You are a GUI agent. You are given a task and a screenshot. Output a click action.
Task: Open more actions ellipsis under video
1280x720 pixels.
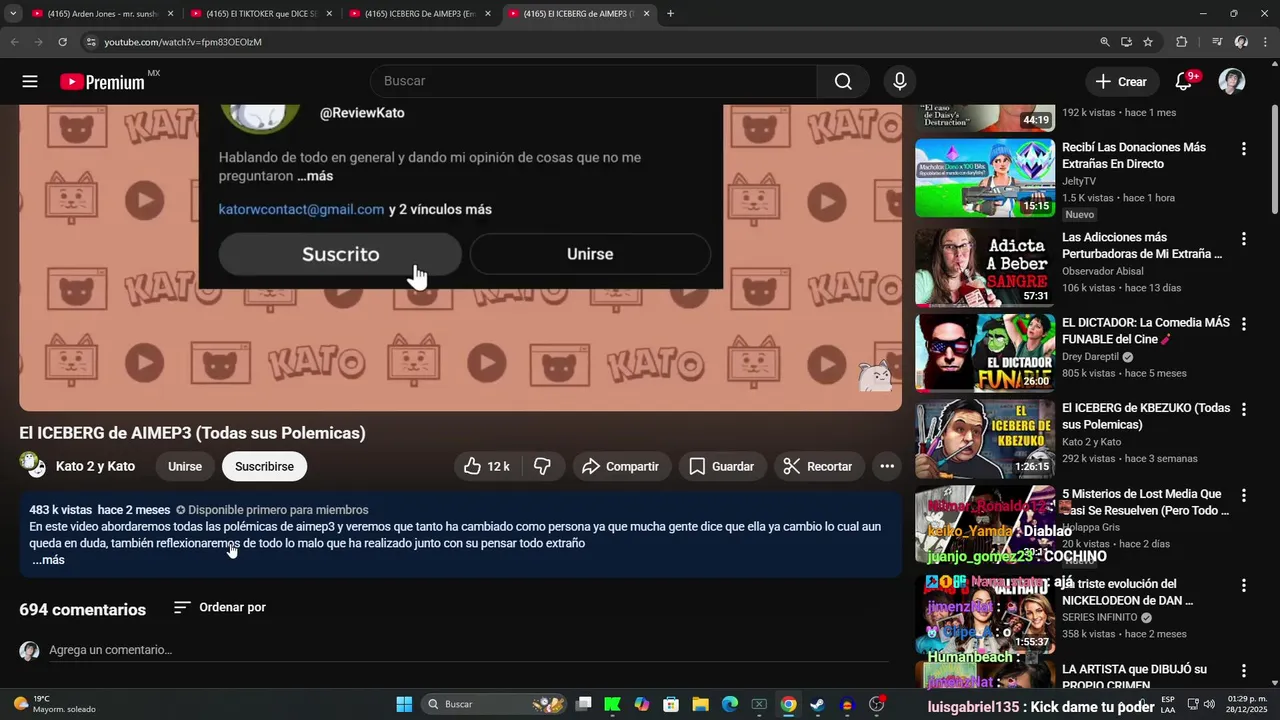click(x=887, y=466)
